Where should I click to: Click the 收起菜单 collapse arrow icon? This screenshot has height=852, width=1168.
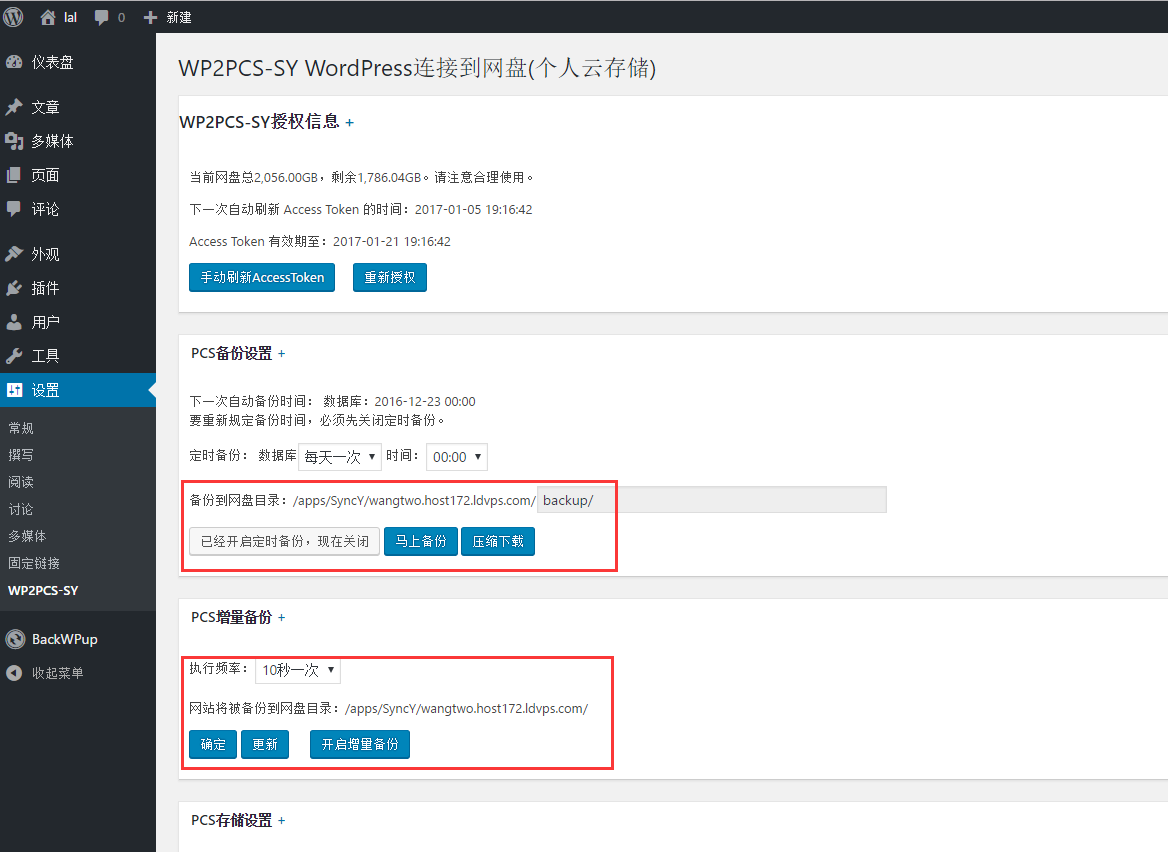pos(14,673)
